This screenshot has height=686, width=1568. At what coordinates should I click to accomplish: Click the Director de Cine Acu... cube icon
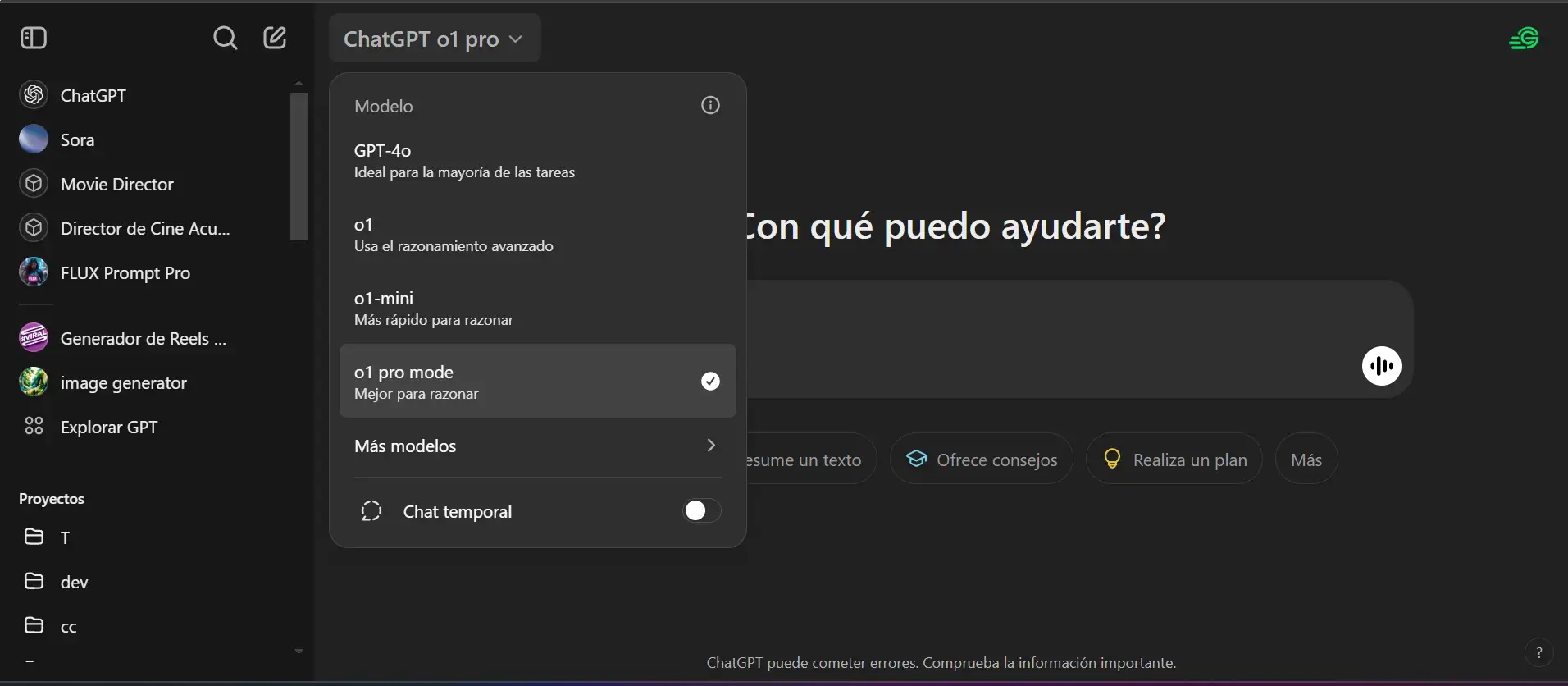[34, 228]
